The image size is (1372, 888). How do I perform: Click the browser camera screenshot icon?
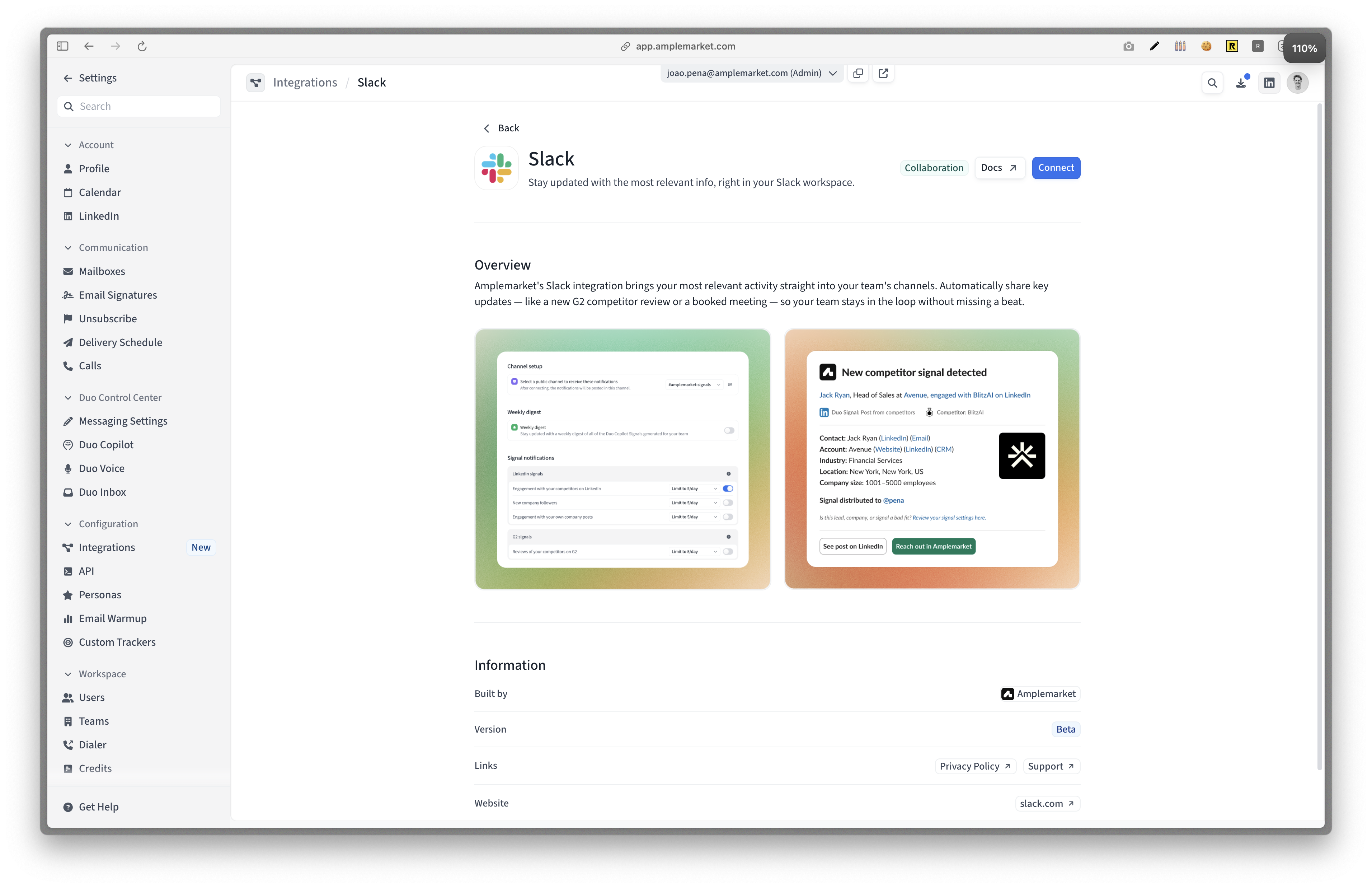[x=1128, y=46]
